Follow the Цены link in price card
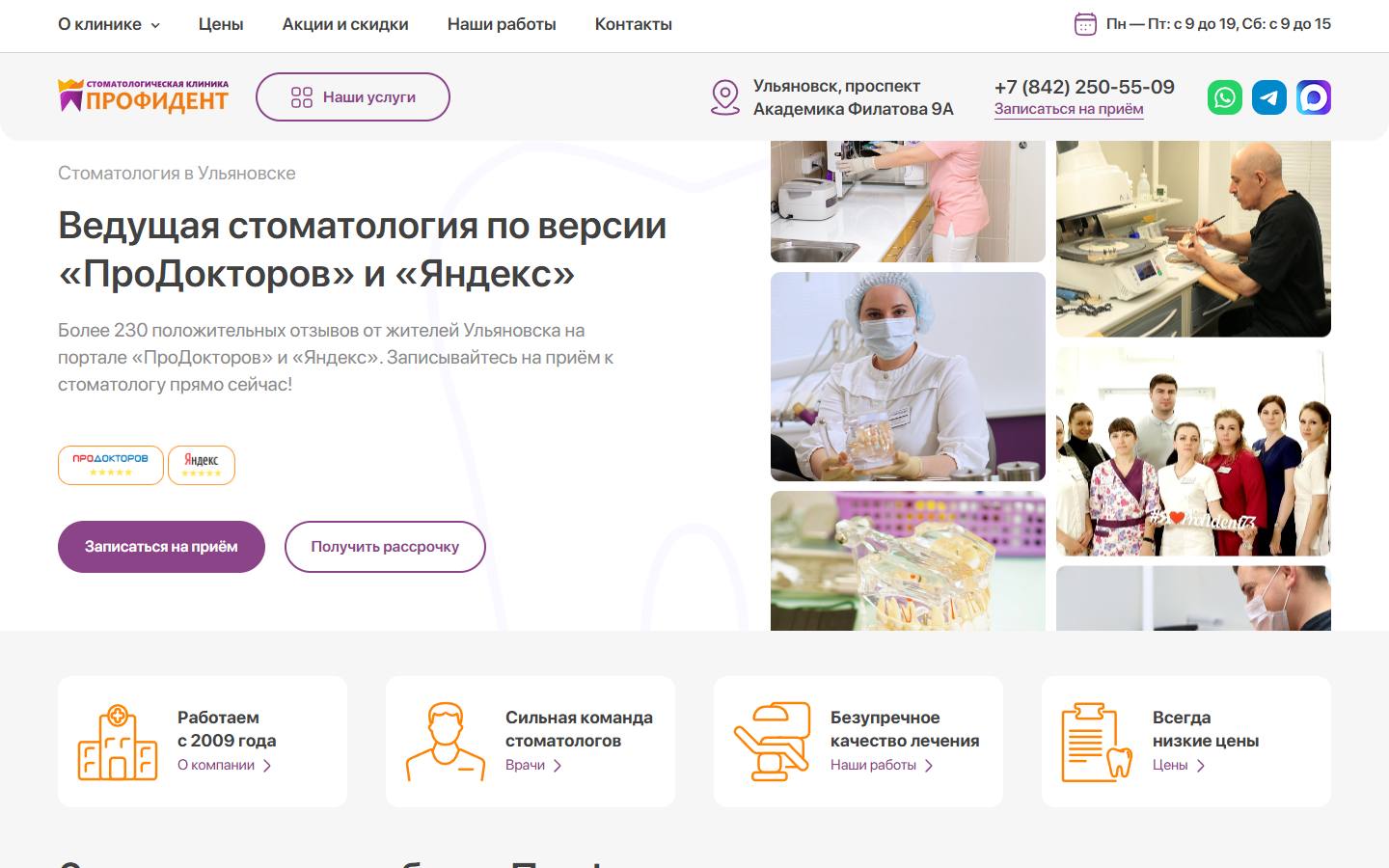 coord(1179,765)
